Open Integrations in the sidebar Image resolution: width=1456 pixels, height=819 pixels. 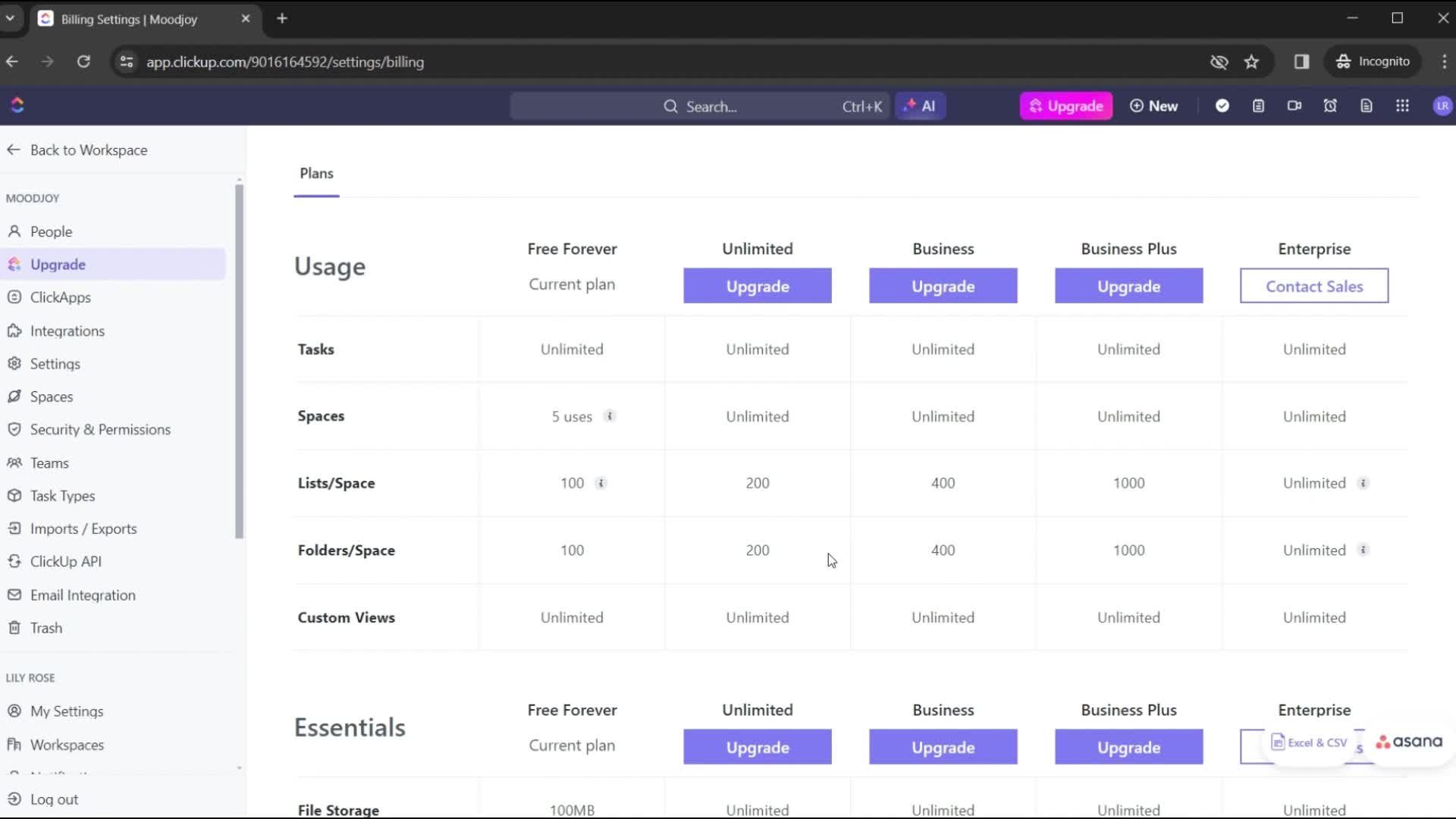click(114, 331)
